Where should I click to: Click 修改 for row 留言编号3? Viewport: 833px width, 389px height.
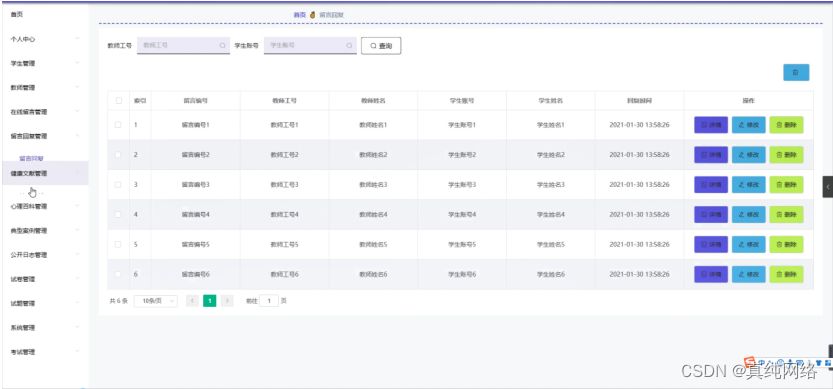point(749,184)
